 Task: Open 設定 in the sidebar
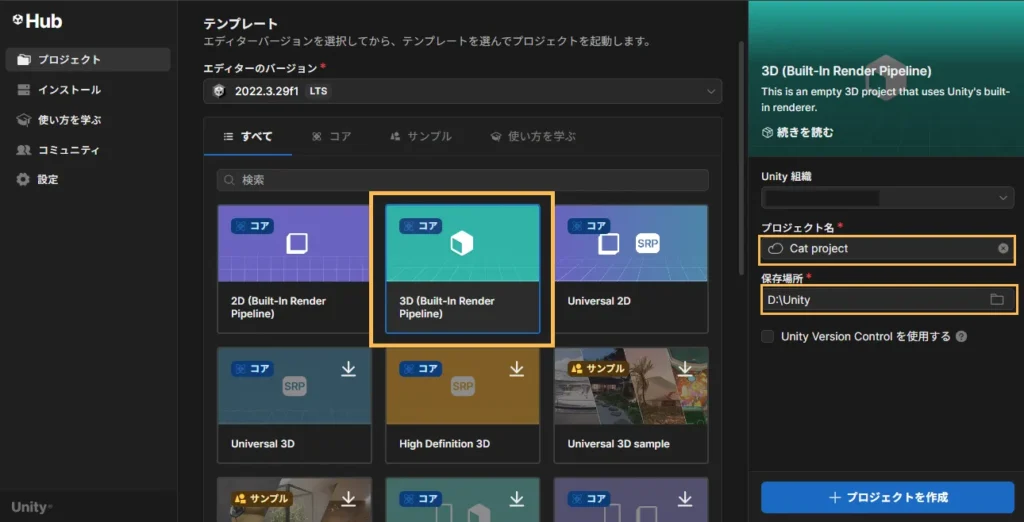pyautogui.click(x=88, y=179)
